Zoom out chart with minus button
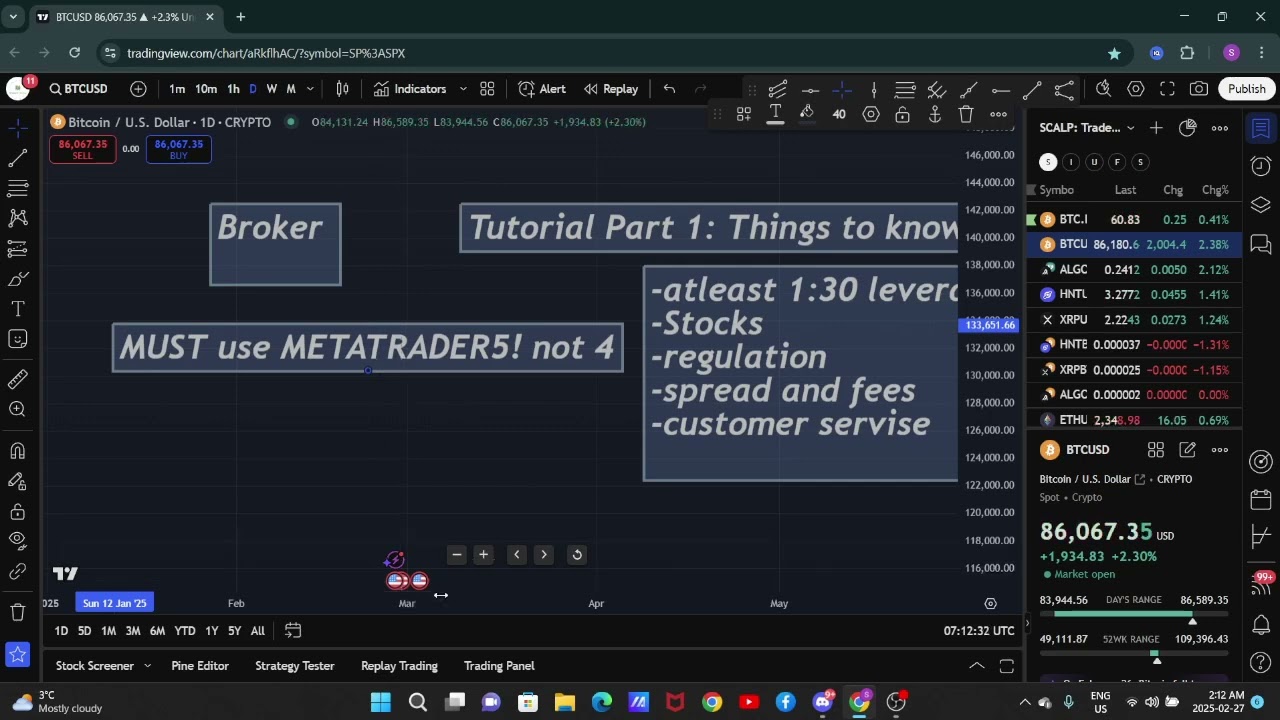Screen dimensions: 1280x720 (x=457, y=555)
